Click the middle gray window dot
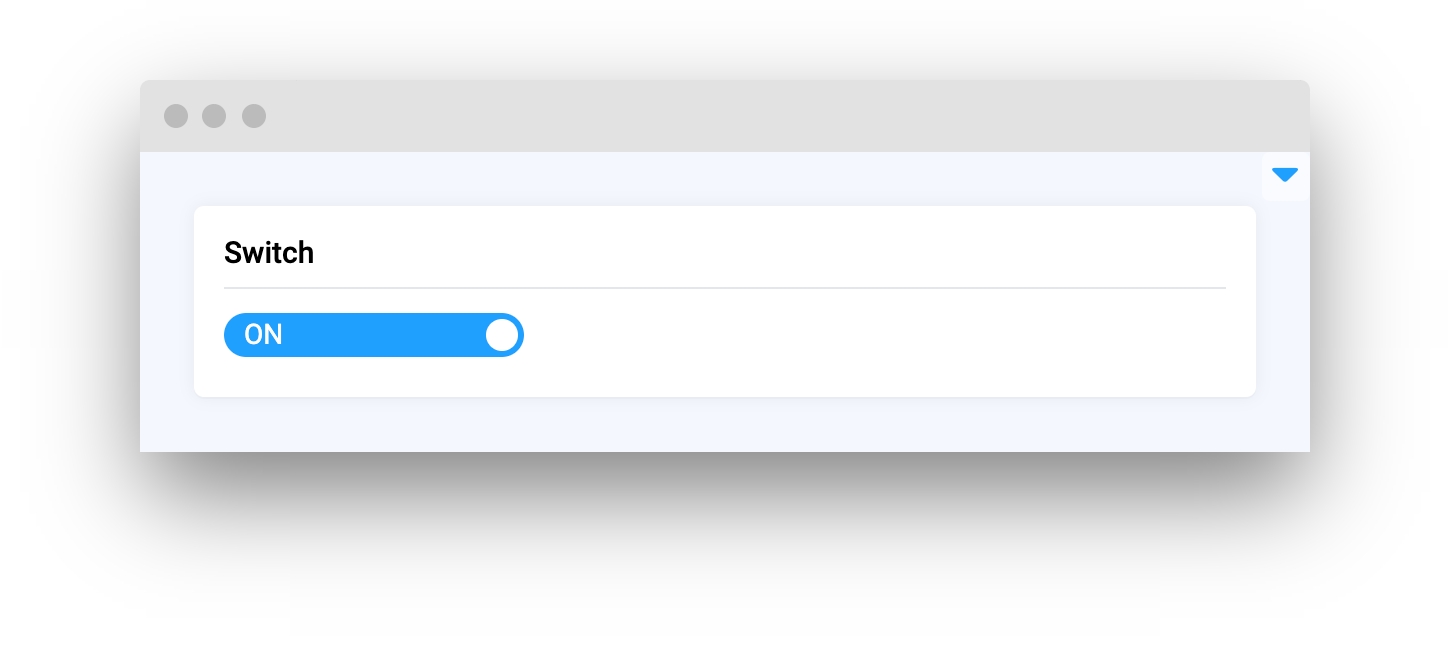The width and height of the screenshot is (1450, 652). [214, 116]
